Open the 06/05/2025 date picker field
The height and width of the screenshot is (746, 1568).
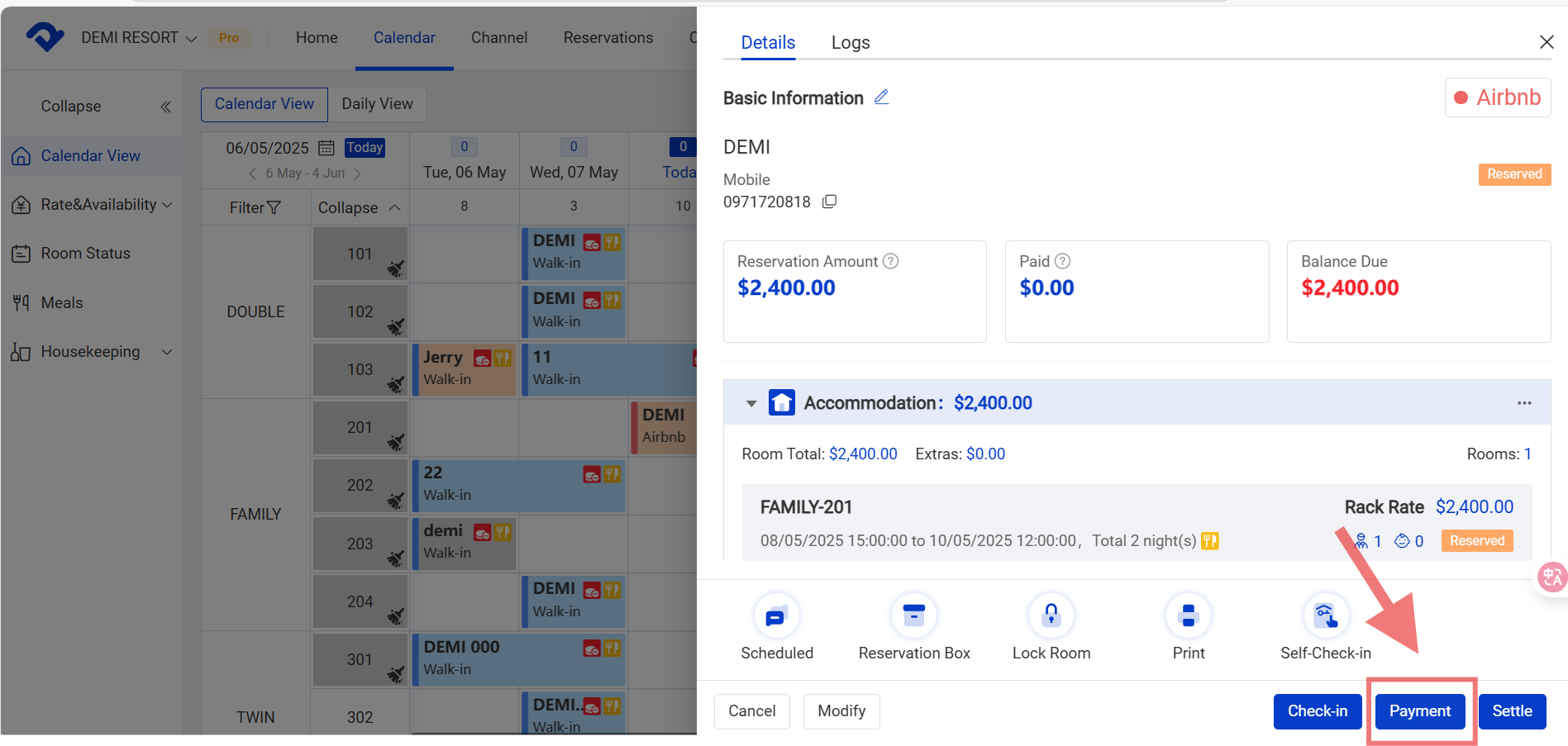coord(279,148)
